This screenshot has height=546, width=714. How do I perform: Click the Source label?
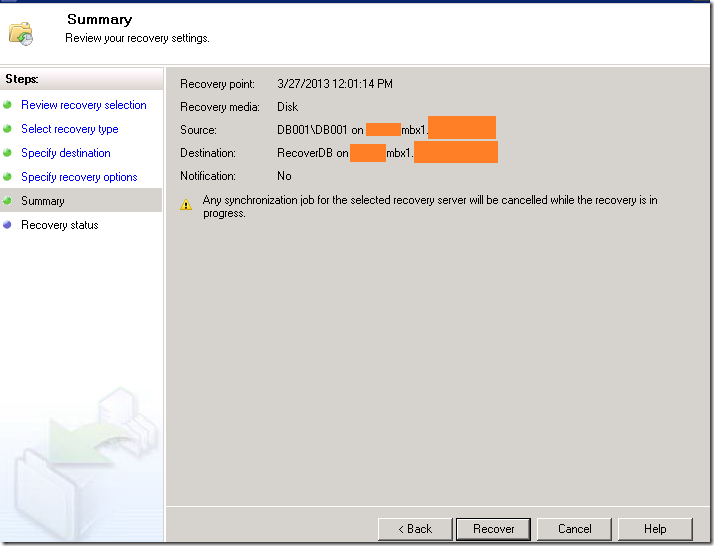tap(198, 130)
